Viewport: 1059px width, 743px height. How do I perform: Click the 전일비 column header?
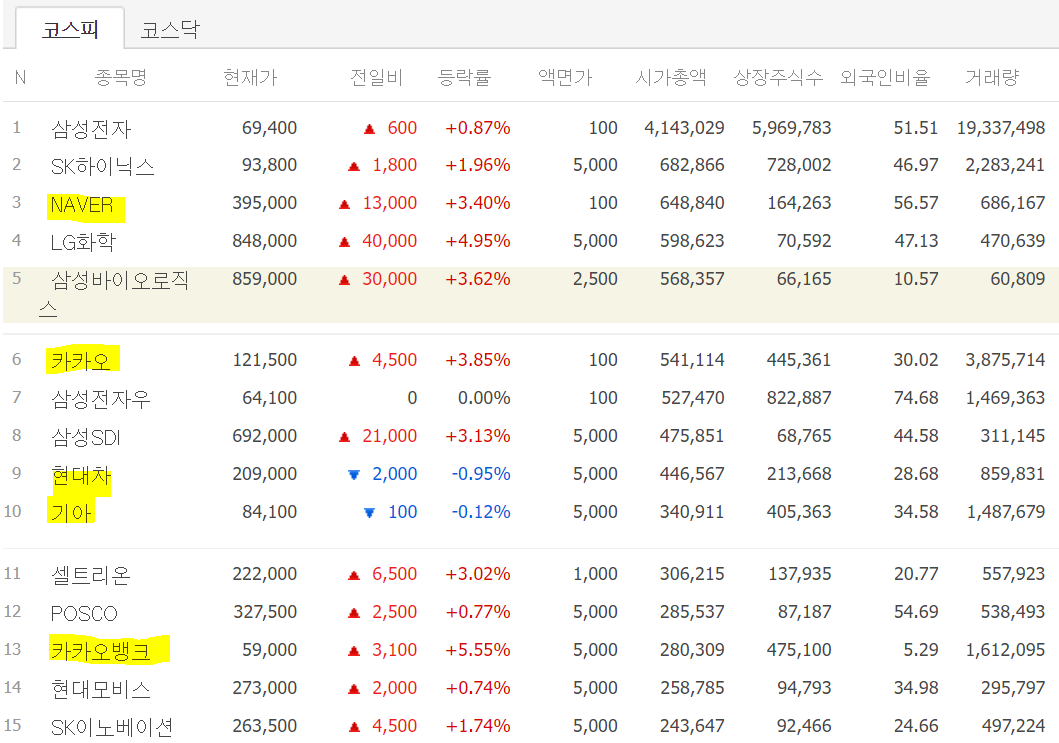coord(376,78)
